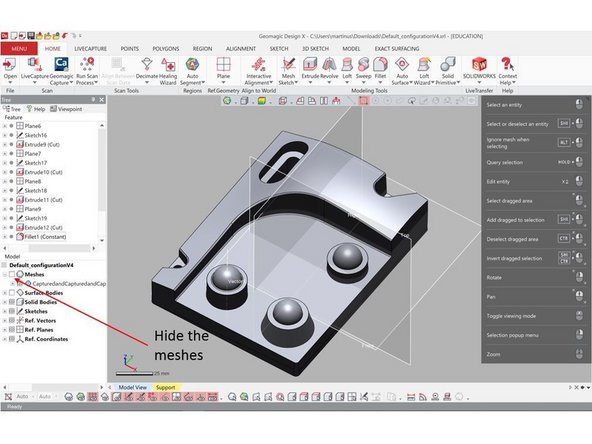Open the Mesh Sketch dropdown arrow
Viewport: 592px width, 444px height.
click(296, 83)
